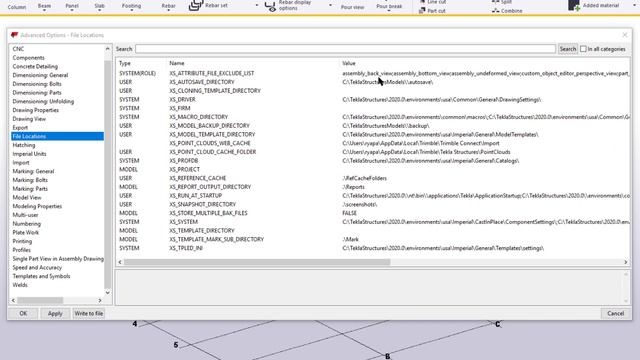The height and width of the screenshot is (360, 640).
Task: Select the Plate Work category
Action: (x=26, y=233)
